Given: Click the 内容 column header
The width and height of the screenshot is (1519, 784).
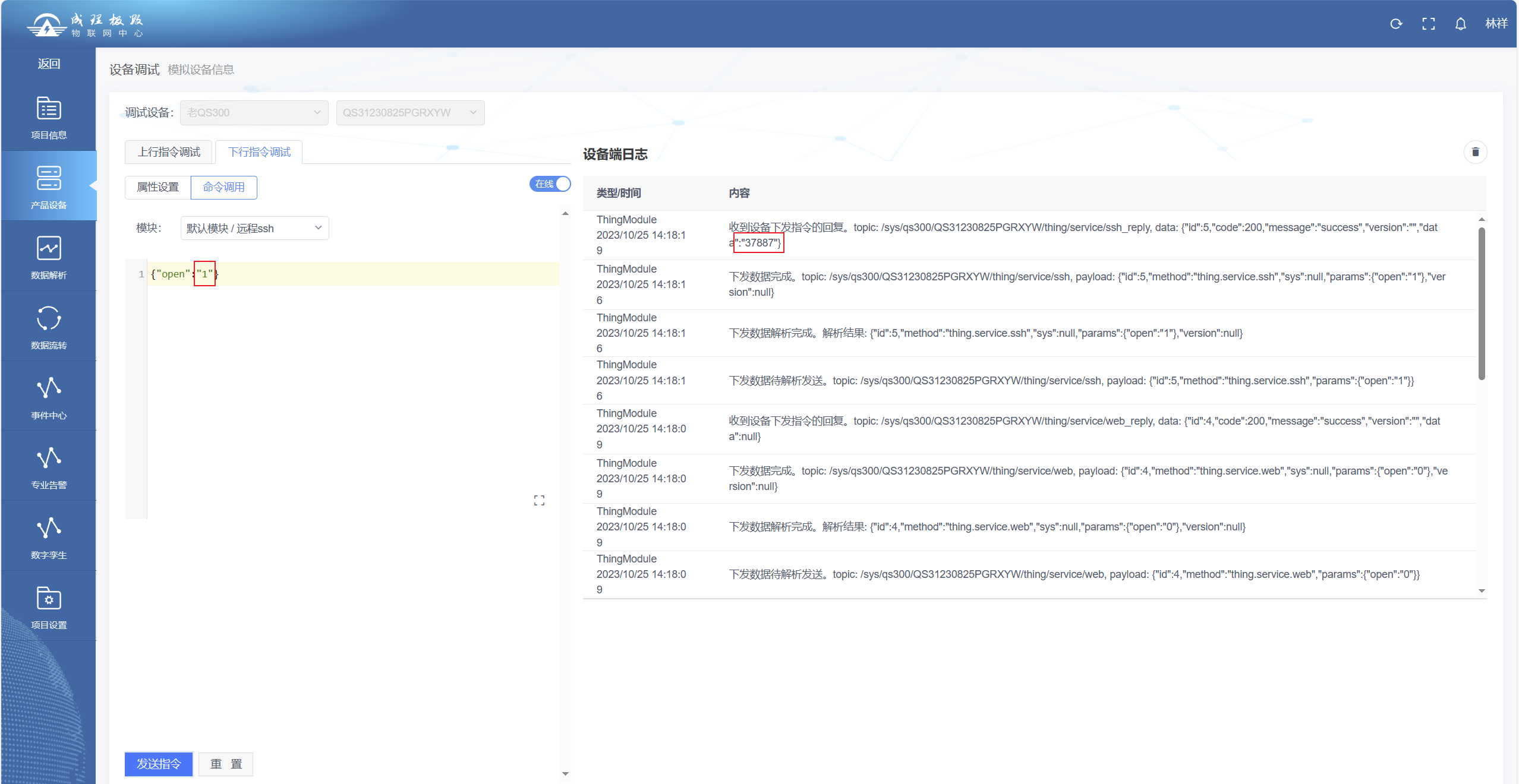Looking at the screenshot, I should click(x=739, y=193).
